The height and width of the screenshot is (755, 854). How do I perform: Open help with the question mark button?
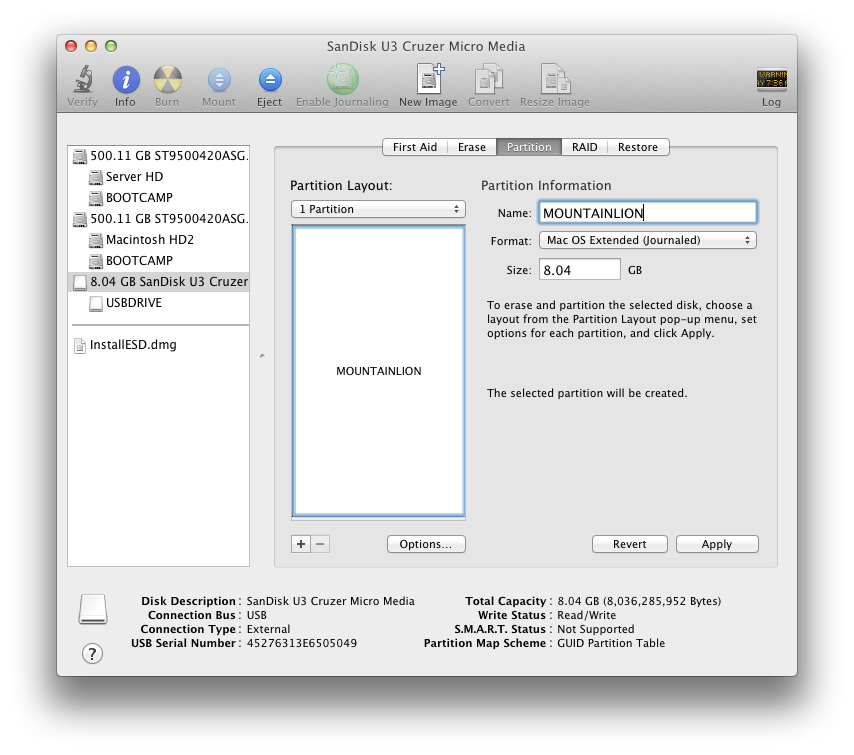(92, 653)
